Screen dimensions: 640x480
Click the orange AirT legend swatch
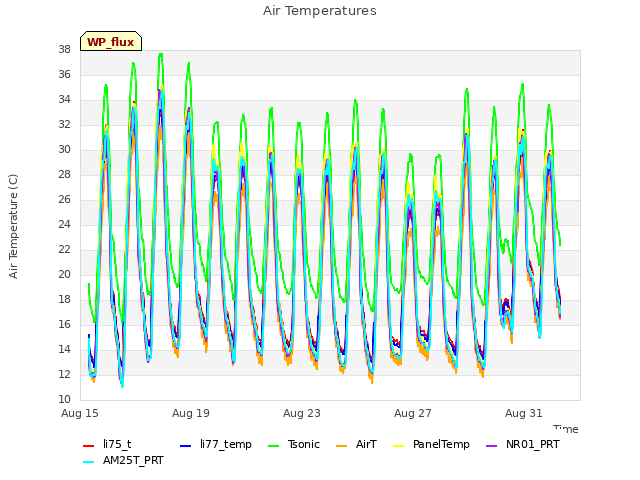click(x=341, y=446)
